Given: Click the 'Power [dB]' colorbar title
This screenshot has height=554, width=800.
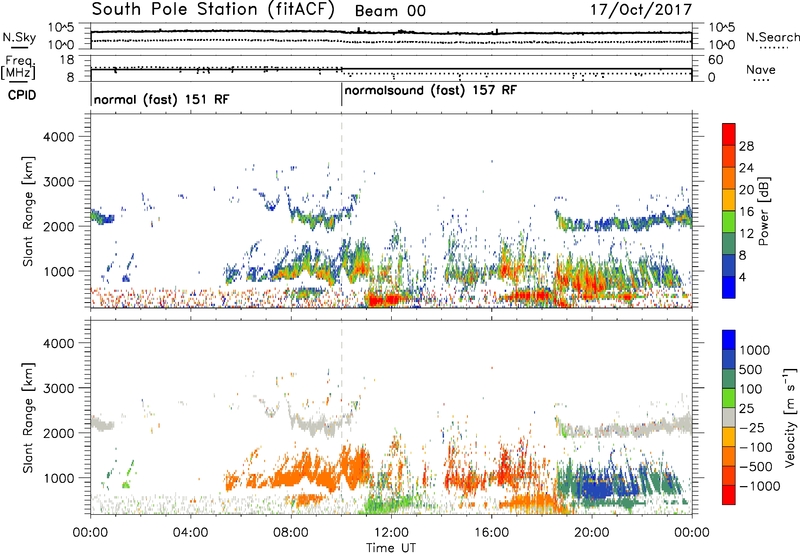Looking at the screenshot, I should tap(763, 211).
